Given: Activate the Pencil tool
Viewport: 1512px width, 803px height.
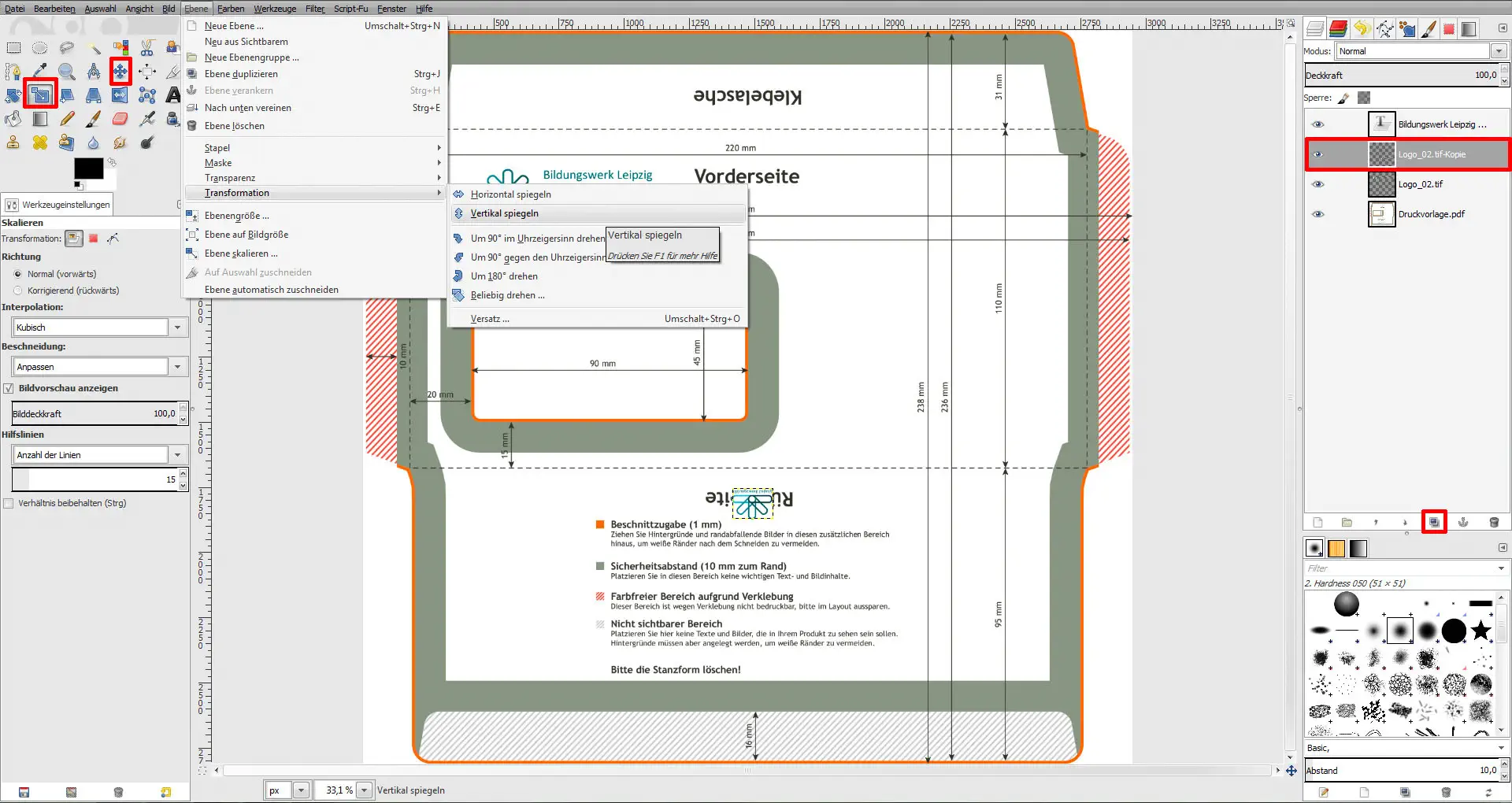Looking at the screenshot, I should 67,119.
